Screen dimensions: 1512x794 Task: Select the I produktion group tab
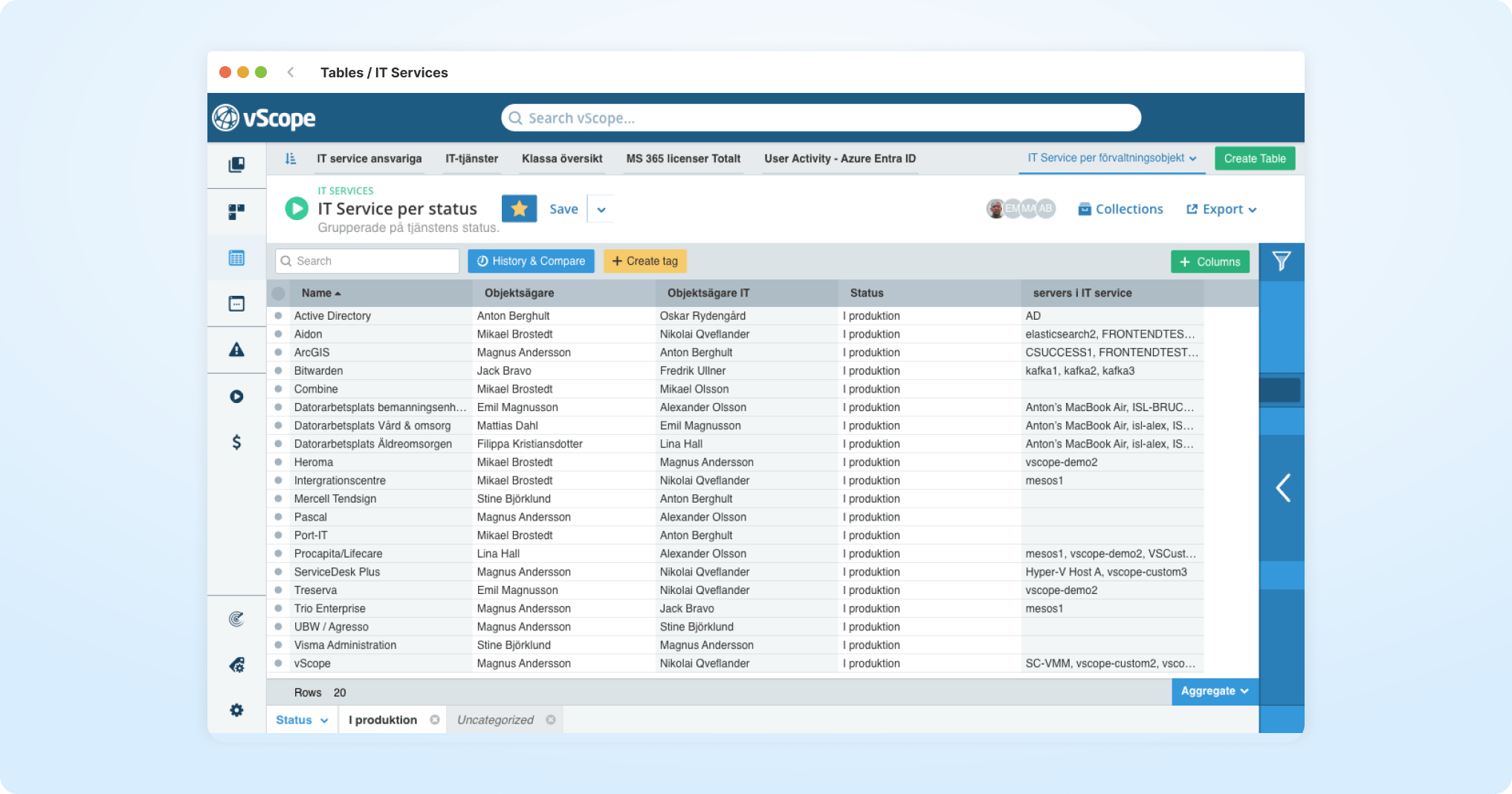(x=383, y=720)
